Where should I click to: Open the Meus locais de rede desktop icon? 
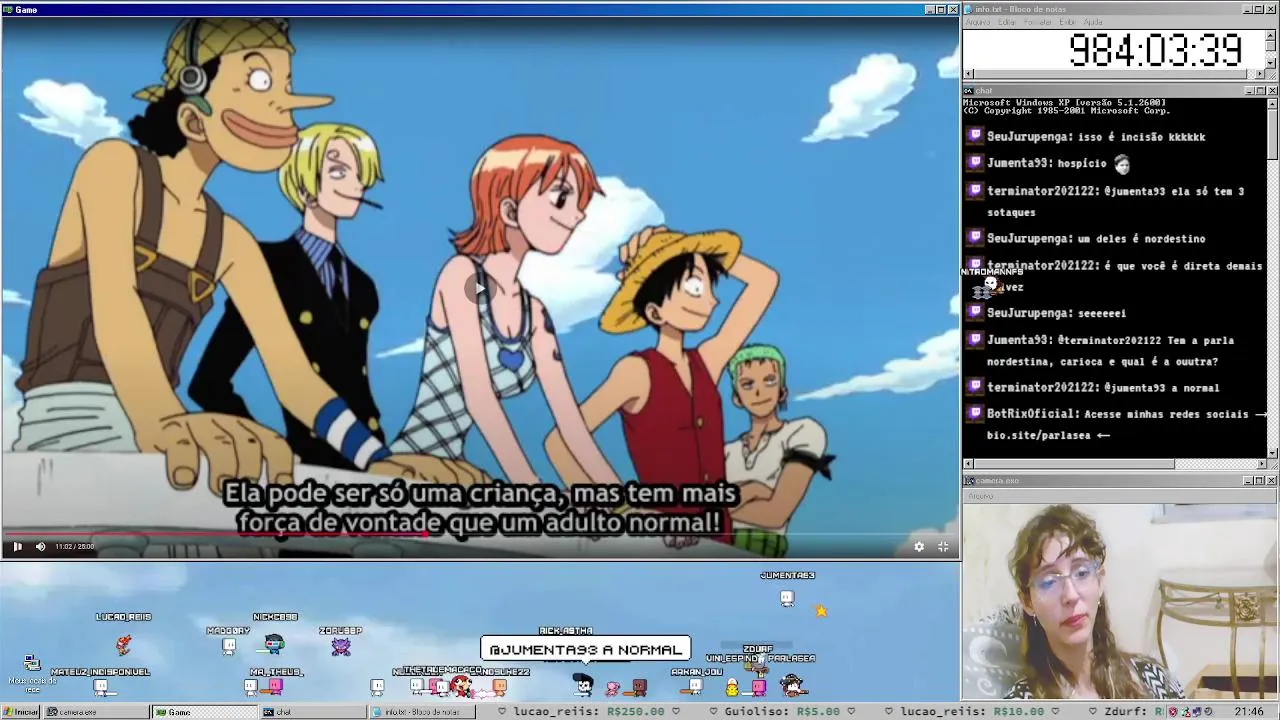(32, 672)
